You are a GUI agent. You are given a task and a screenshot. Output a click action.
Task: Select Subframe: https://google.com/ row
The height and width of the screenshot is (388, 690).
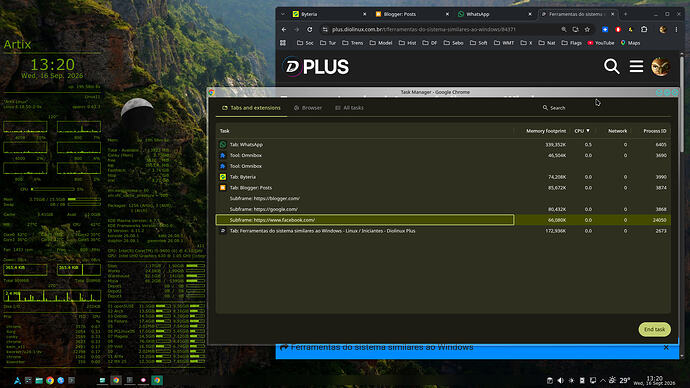pyautogui.click(x=443, y=209)
